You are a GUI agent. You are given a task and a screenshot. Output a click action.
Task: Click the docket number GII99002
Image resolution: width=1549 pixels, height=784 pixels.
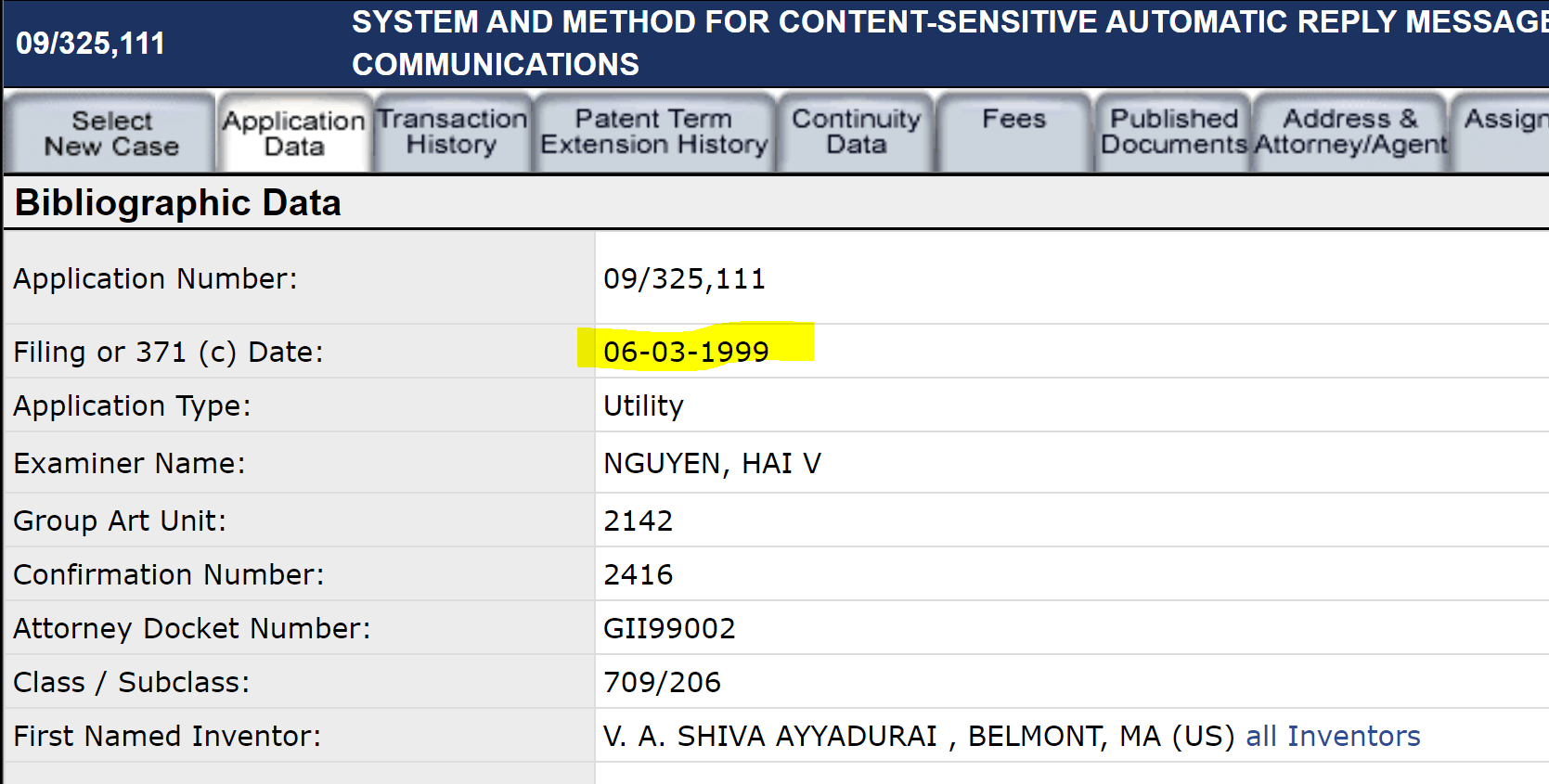pos(669,628)
